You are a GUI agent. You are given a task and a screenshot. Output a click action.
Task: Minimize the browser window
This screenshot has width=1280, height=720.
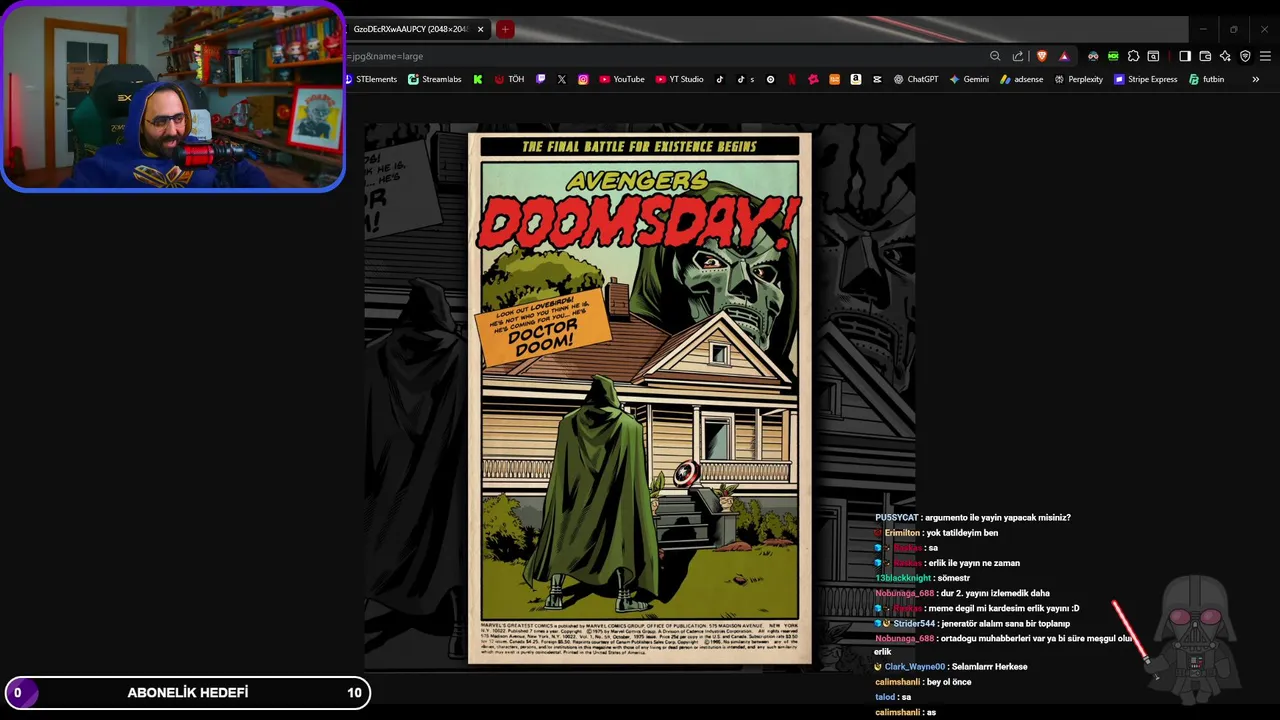click(1203, 29)
